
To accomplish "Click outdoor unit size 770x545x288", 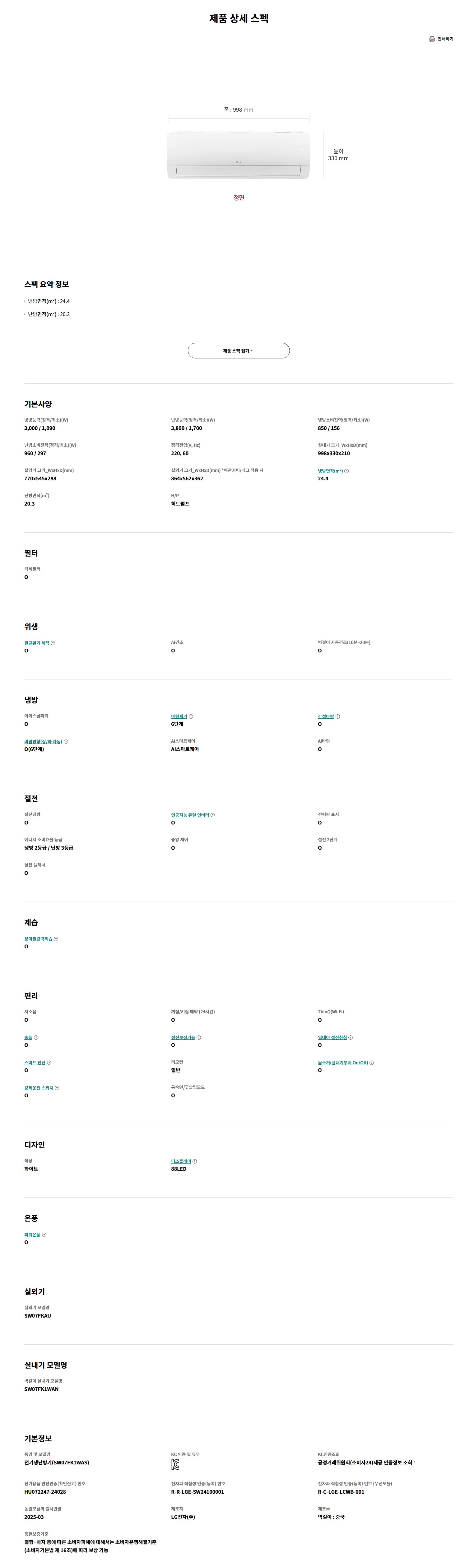I will pos(40,478).
